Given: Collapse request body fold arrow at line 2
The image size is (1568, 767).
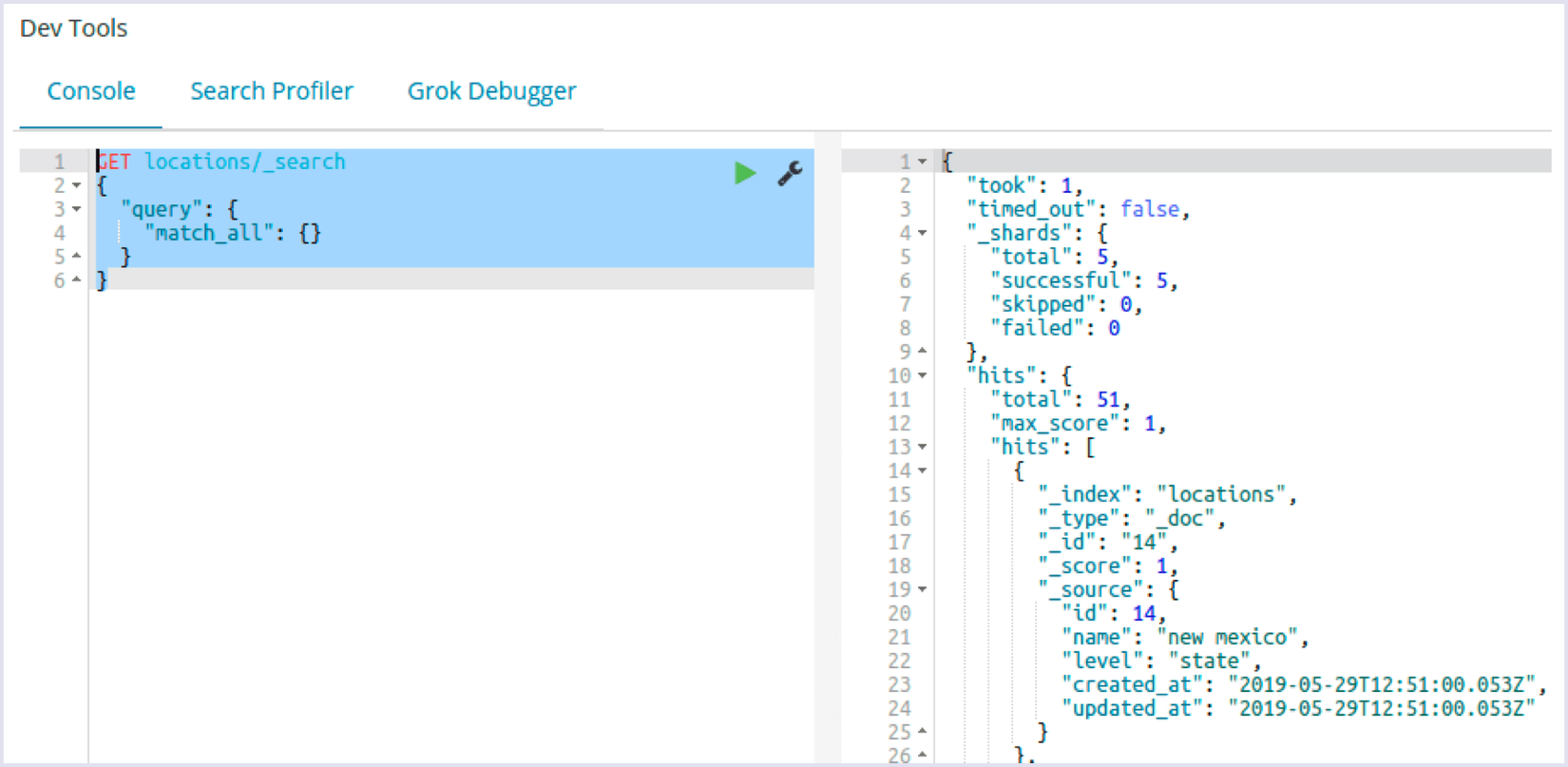Looking at the screenshot, I should [77, 185].
